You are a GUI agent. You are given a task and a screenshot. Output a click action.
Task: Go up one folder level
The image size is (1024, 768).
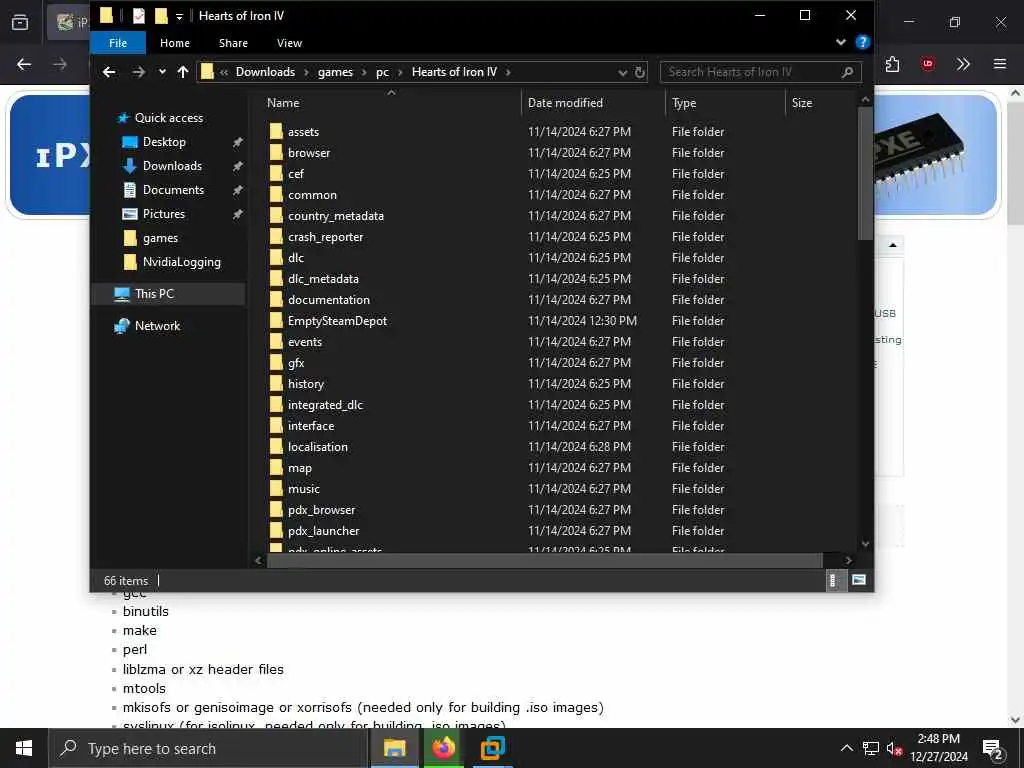(183, 72)
